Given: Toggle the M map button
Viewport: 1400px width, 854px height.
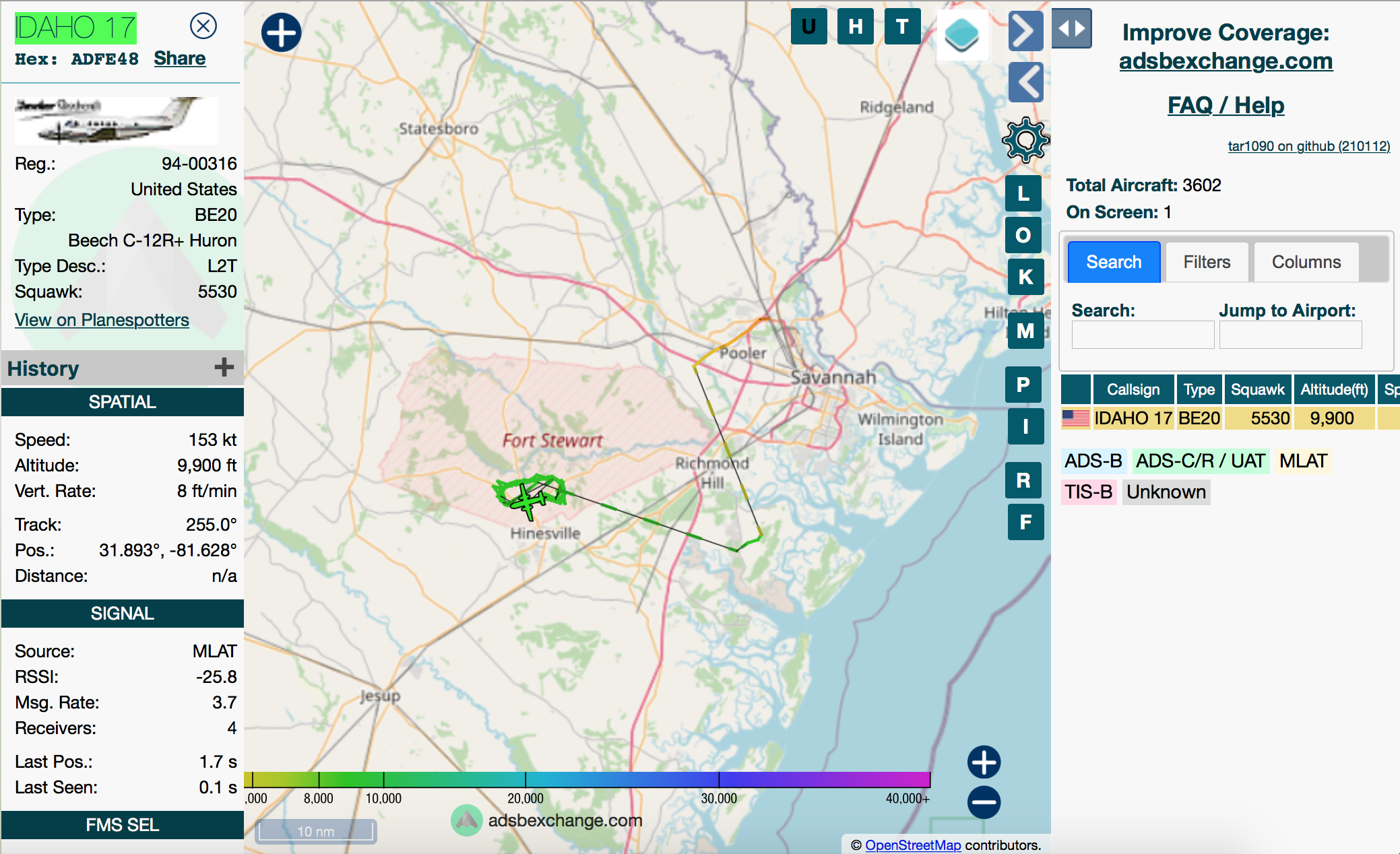Looking at the screenshot, I should tap(1025, 331).
